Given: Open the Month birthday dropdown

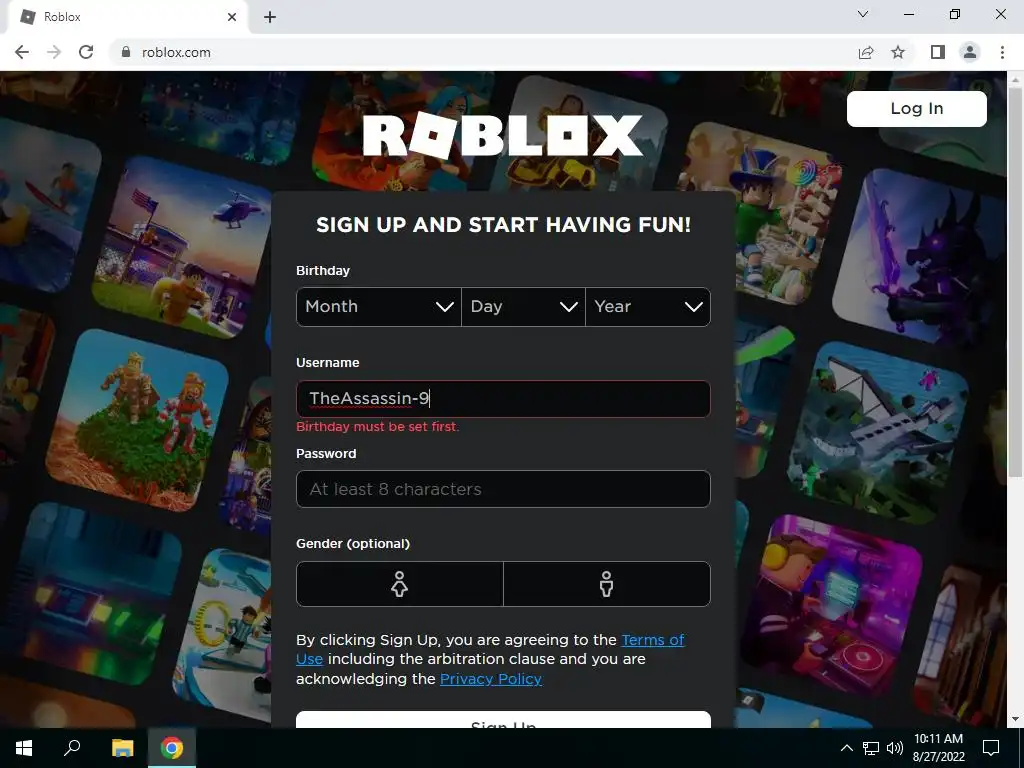Looking at the screenshot, I should click(379, 307).
